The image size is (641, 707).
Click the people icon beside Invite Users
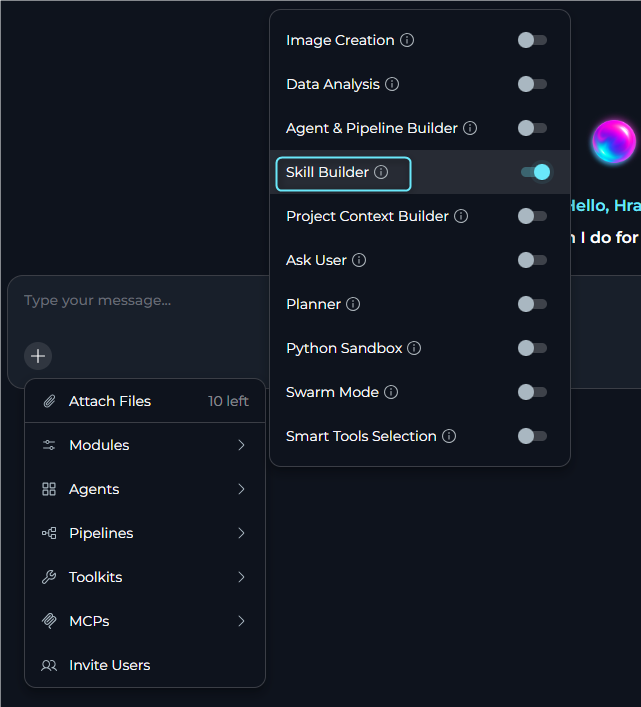(x=49, y=665)
